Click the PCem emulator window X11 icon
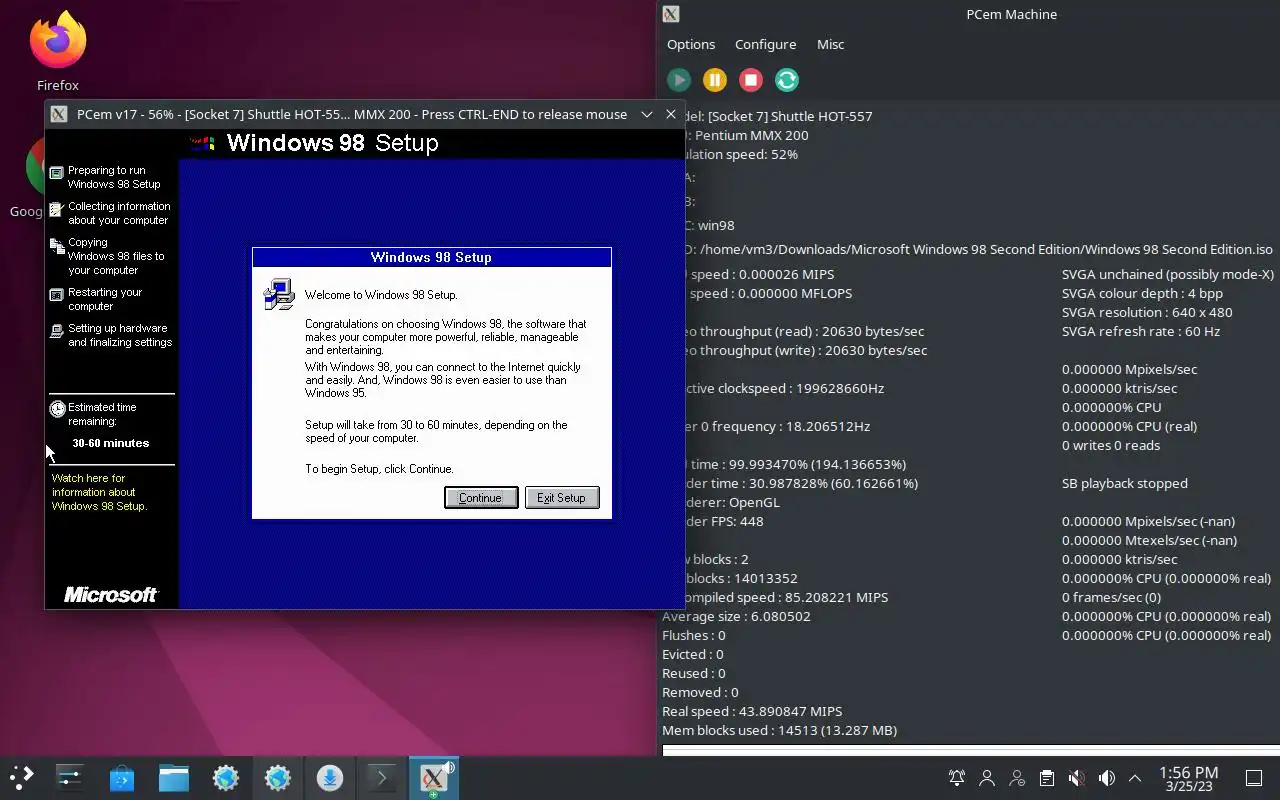The image size is (1280, 800). coord(59,114)
